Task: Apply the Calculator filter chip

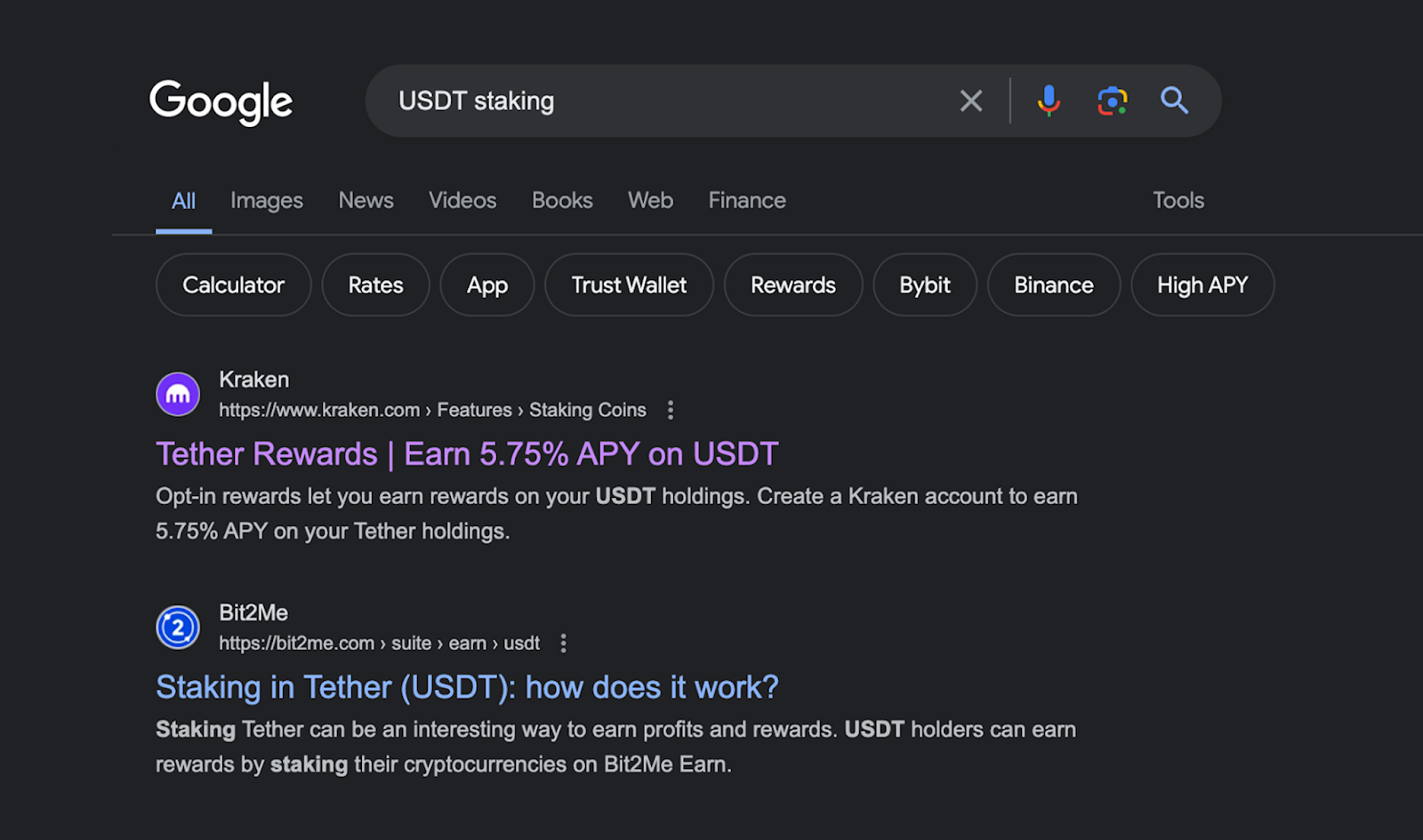Action: [234, 284]
